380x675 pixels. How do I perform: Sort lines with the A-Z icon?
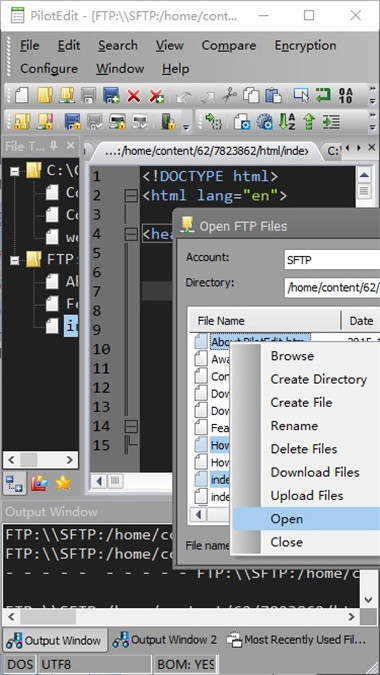pos(287,122)
